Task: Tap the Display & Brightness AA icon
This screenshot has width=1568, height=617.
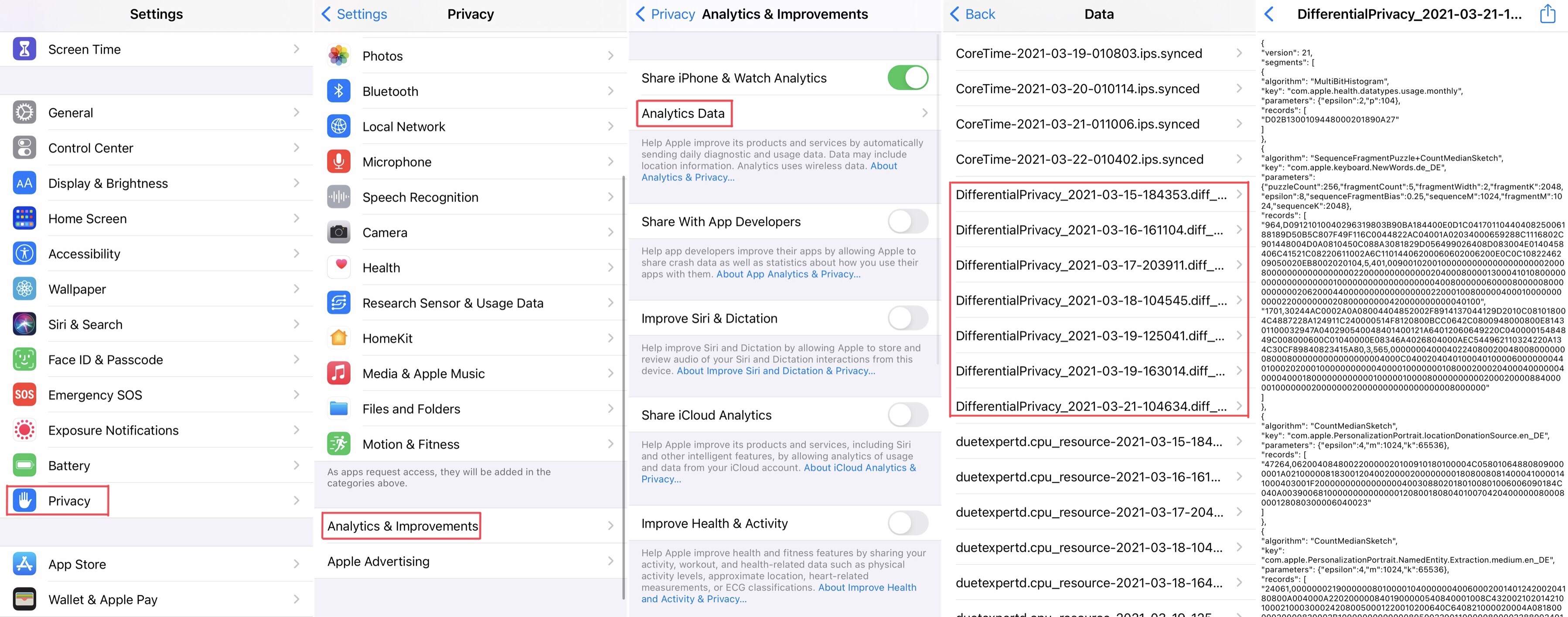Action: pos(24,183)
